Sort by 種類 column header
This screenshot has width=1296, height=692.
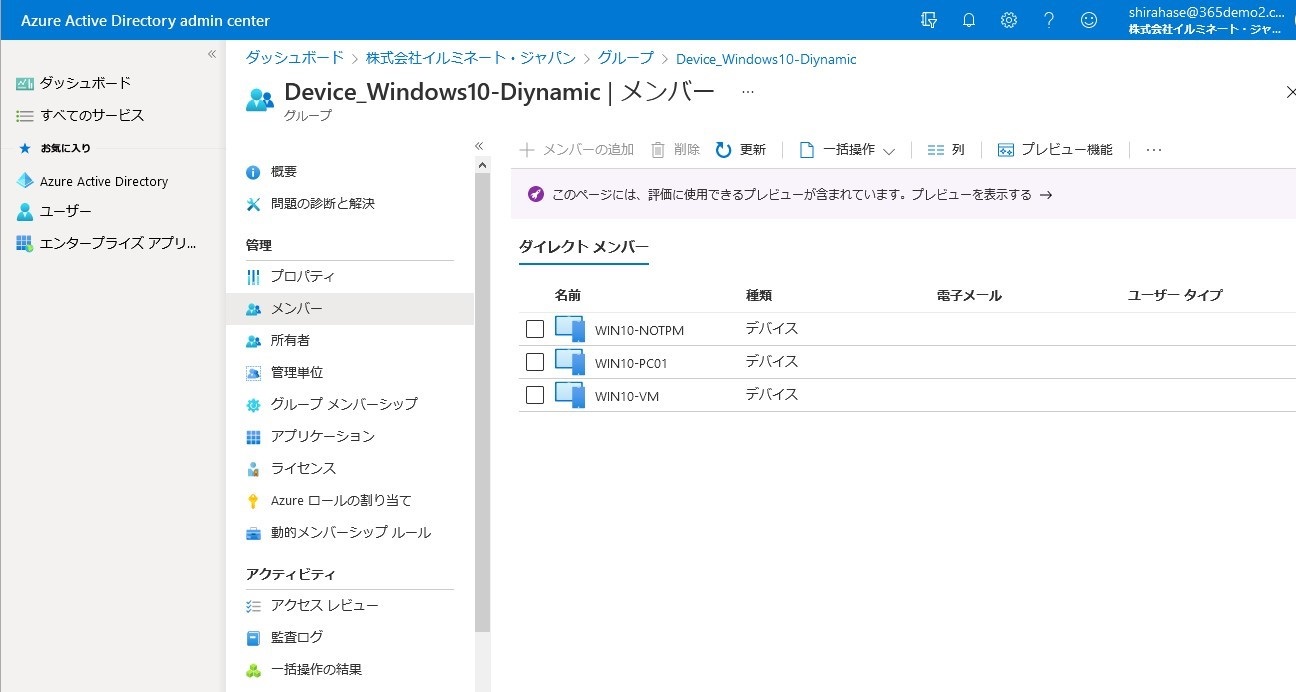[758, 295]
